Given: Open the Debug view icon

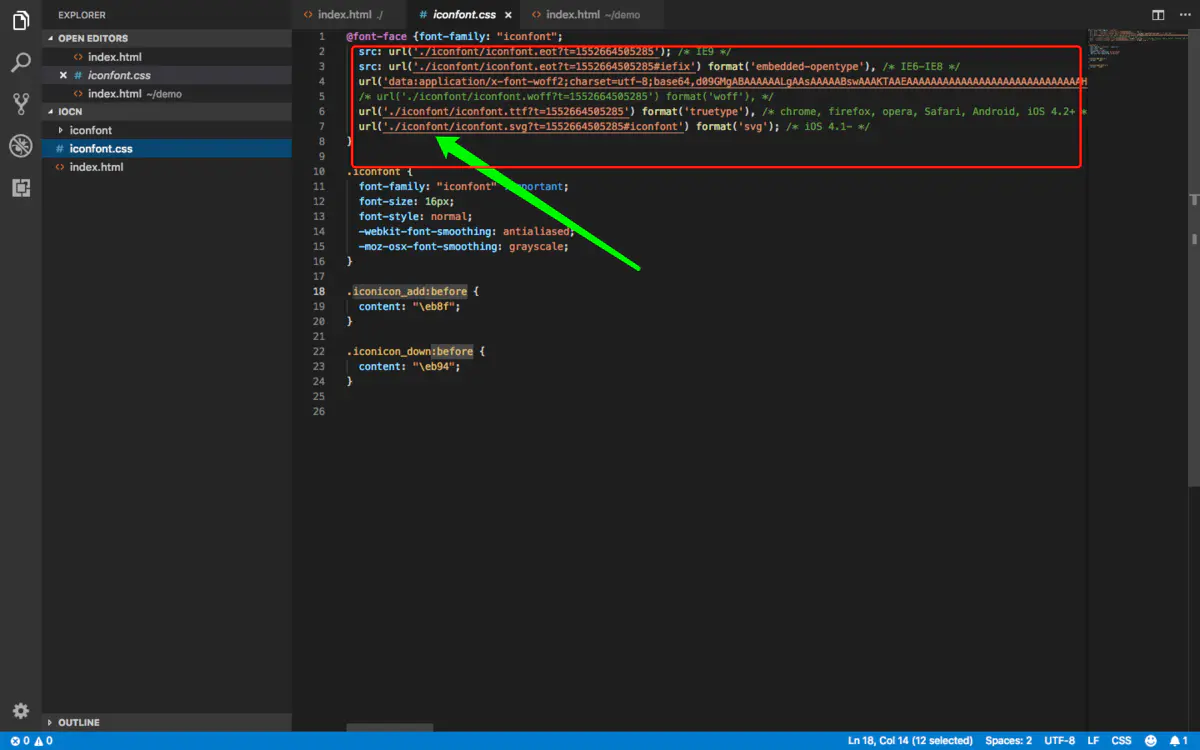Looking at the screenshot, I should pos(20,146).
